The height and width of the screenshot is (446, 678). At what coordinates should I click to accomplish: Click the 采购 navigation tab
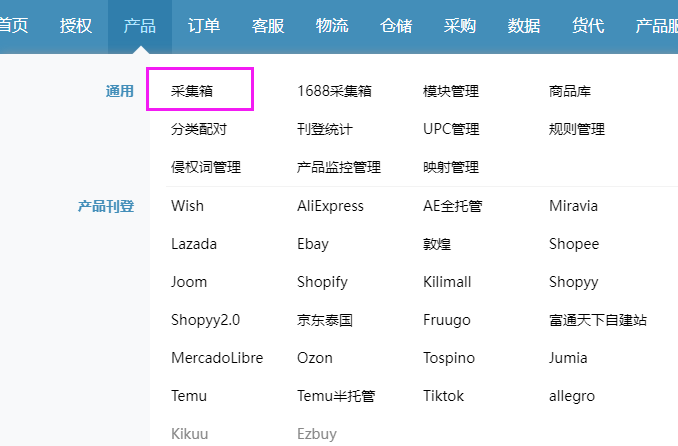tap(460, 26)
